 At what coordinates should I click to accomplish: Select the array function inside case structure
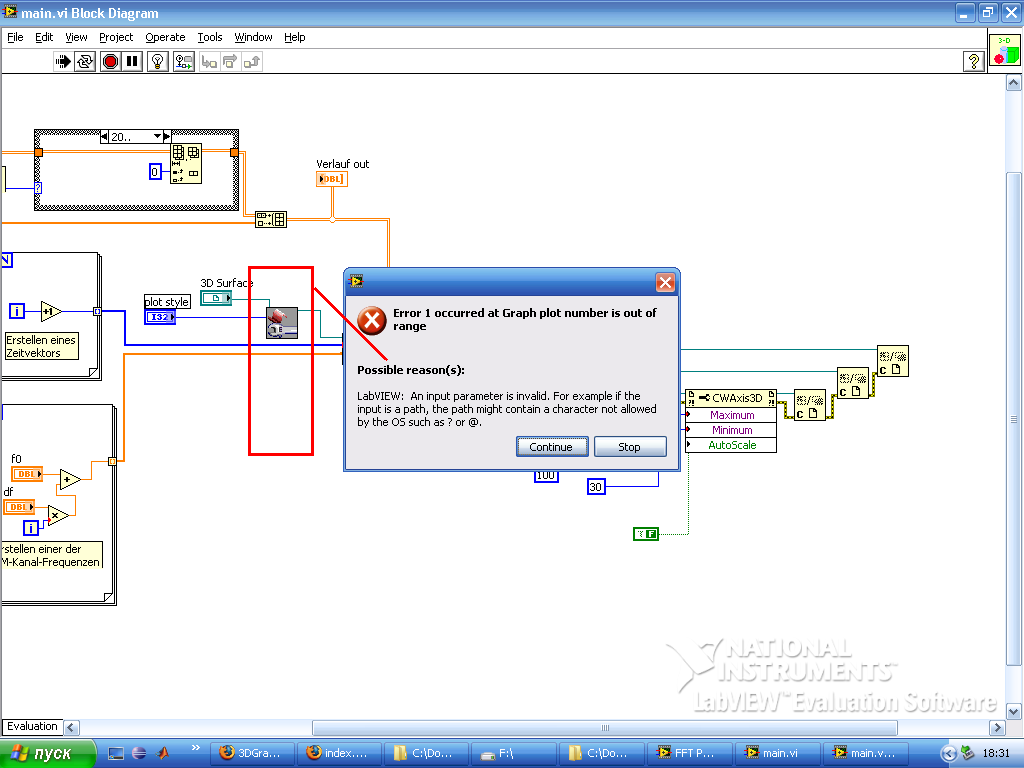click(x=186, y=164)
